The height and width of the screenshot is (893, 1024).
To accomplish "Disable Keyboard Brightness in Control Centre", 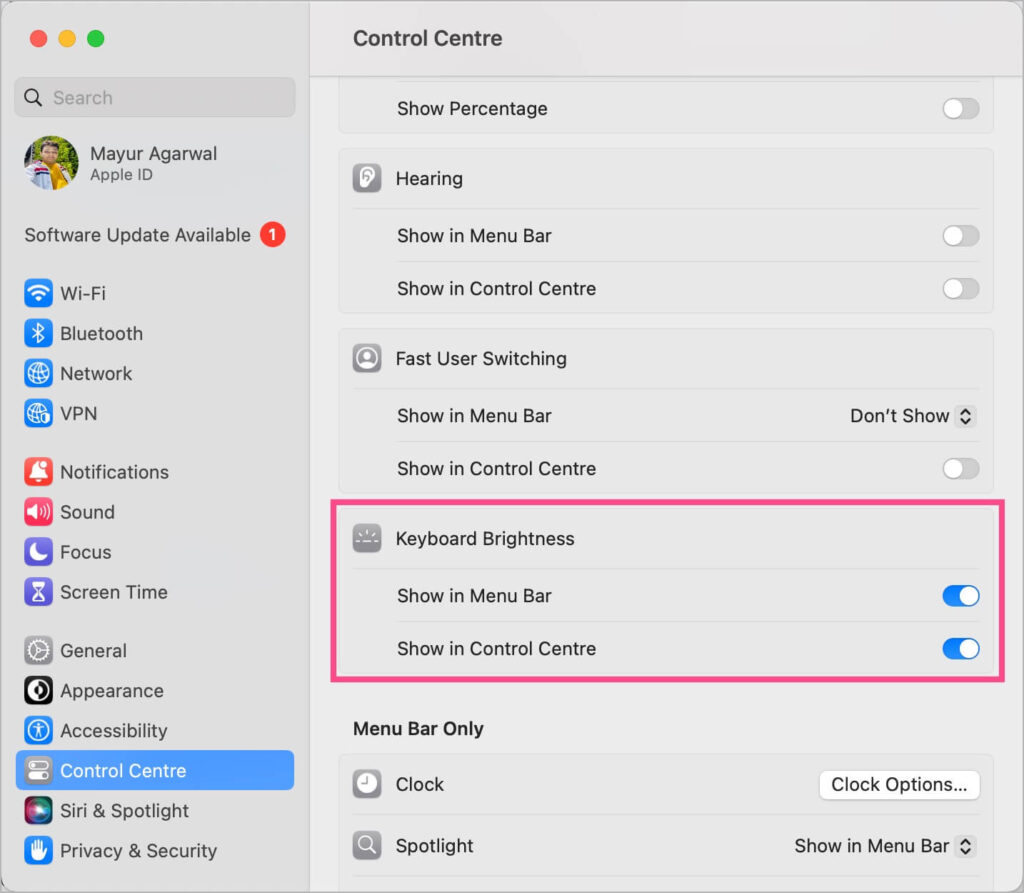I will pyautogui.click(x=959, y=649).
